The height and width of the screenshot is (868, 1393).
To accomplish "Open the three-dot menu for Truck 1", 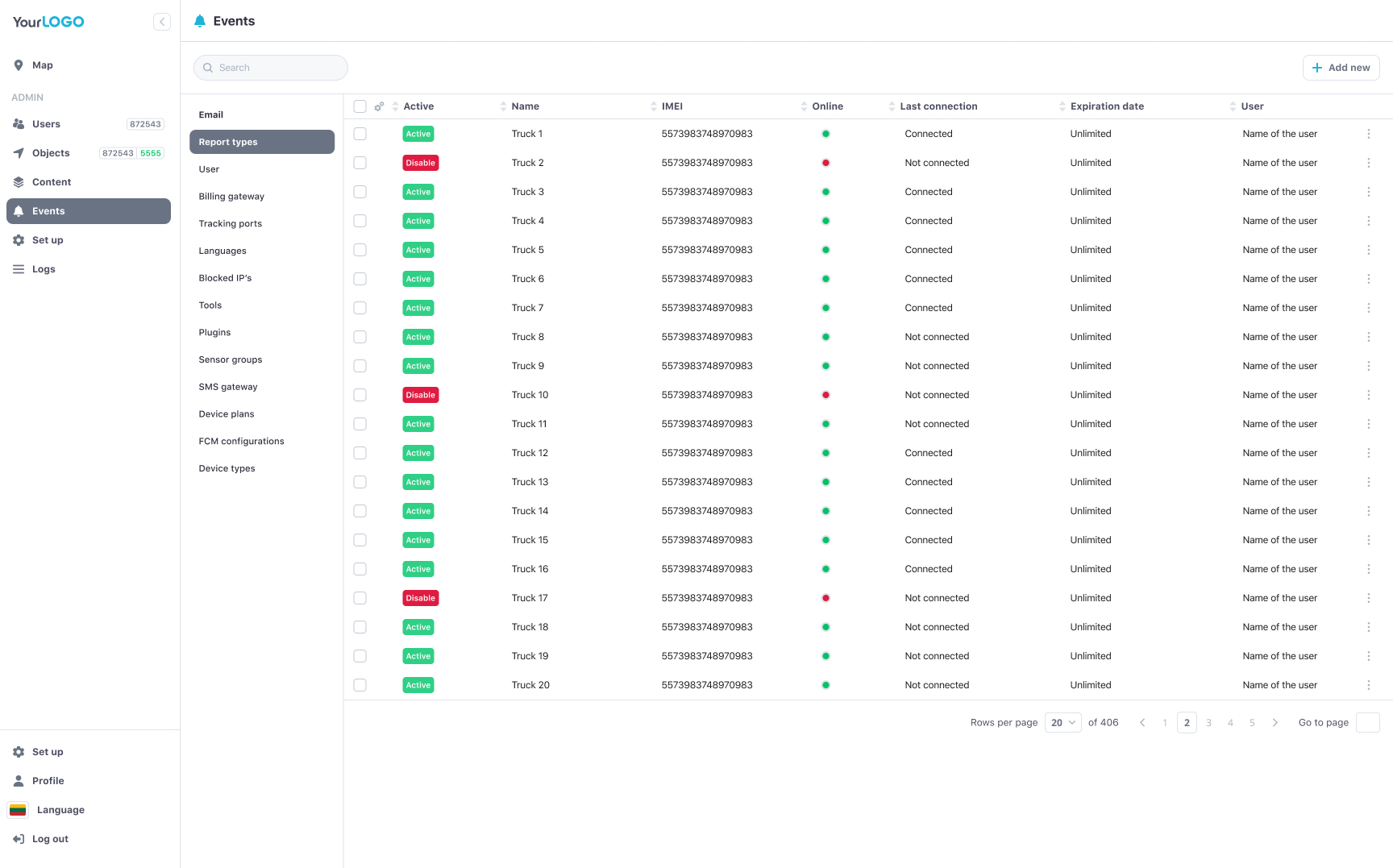I will pyautogui.click(x=1369, y=134).
